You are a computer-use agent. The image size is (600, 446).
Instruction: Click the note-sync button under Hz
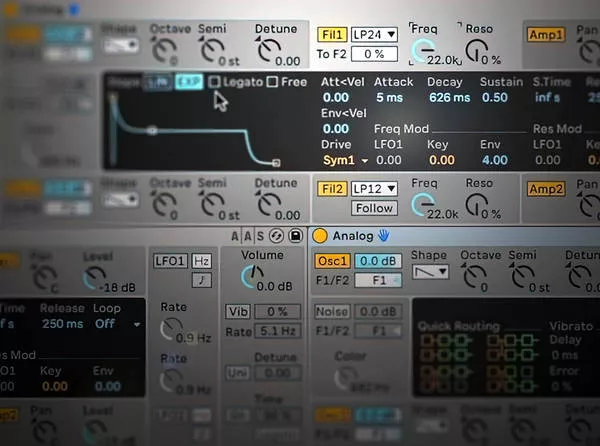[x=202, y=280]
